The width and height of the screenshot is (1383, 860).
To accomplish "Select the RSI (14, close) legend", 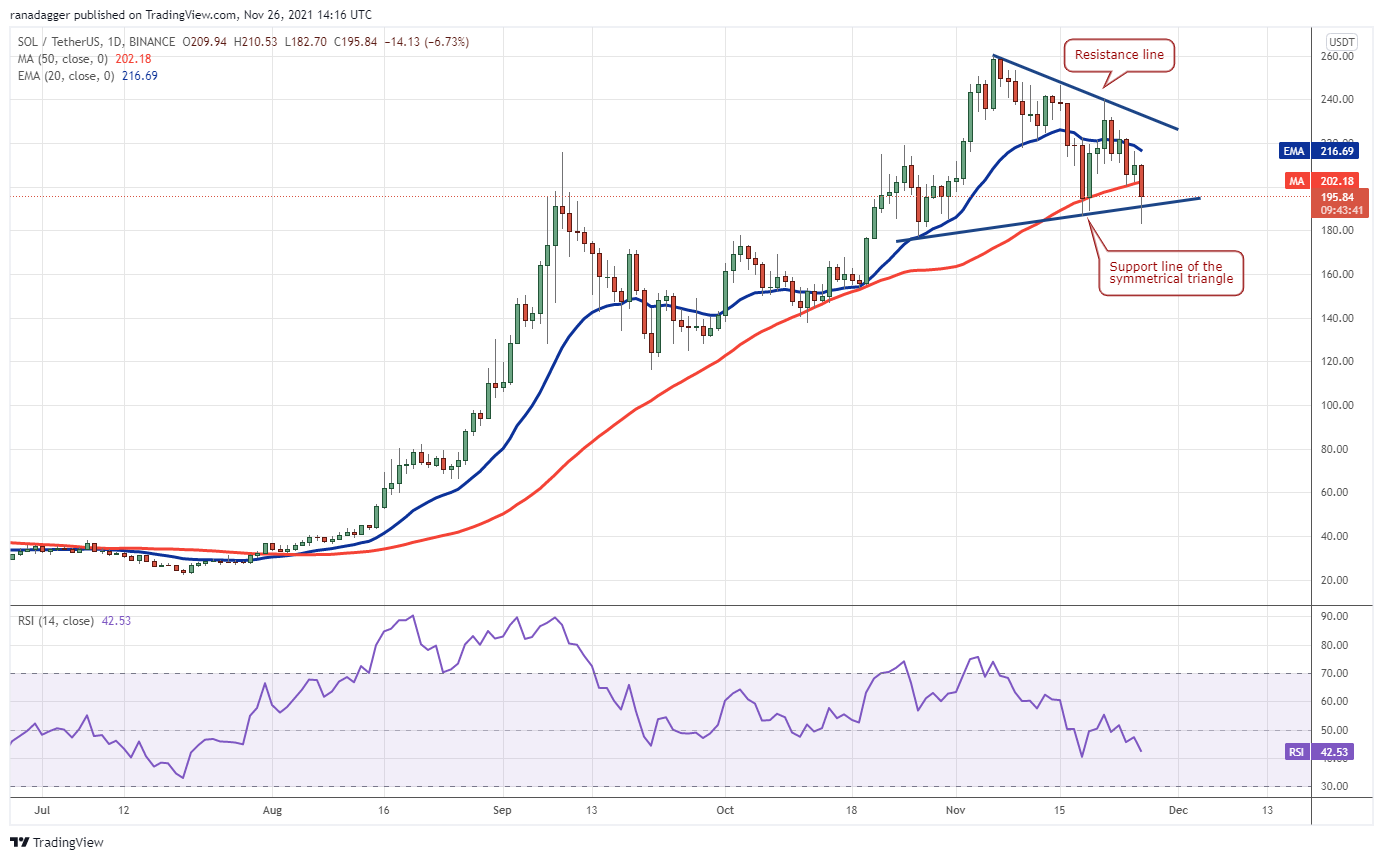I will coord(53,621).
